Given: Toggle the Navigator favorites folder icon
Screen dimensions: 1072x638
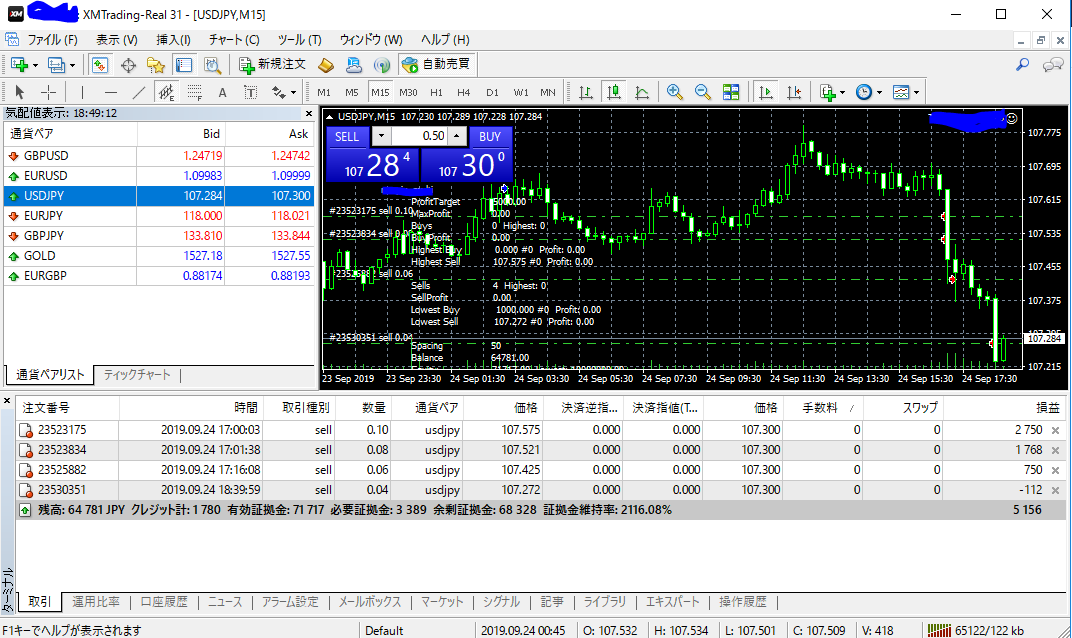Looking at the screenshot, I should click(156, 65).
